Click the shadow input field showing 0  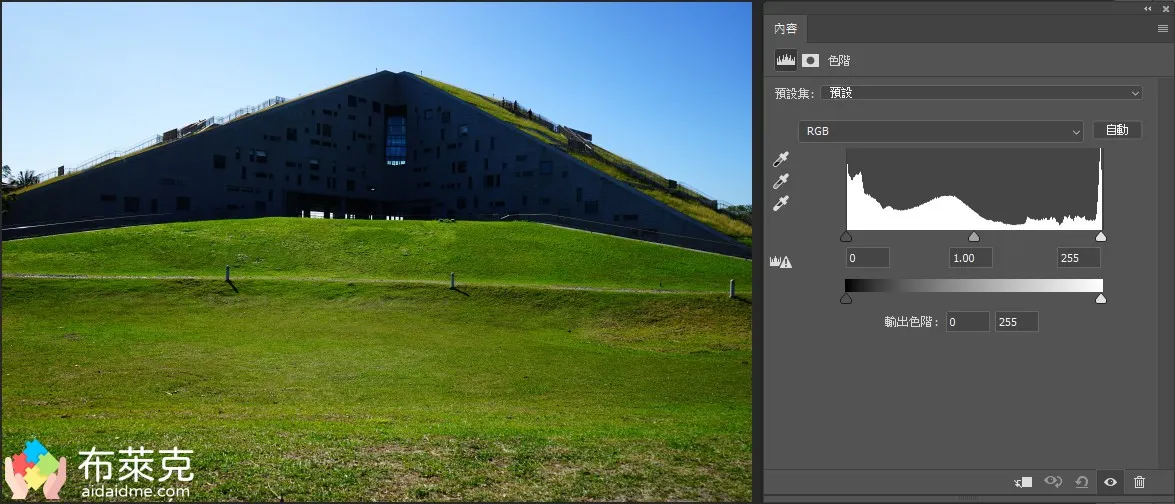pos(867,258)
